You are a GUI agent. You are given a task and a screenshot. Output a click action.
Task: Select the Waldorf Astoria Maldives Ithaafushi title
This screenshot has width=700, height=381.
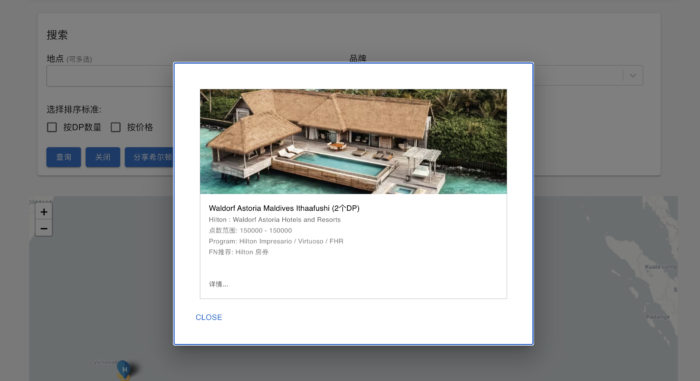click(284, 208)
